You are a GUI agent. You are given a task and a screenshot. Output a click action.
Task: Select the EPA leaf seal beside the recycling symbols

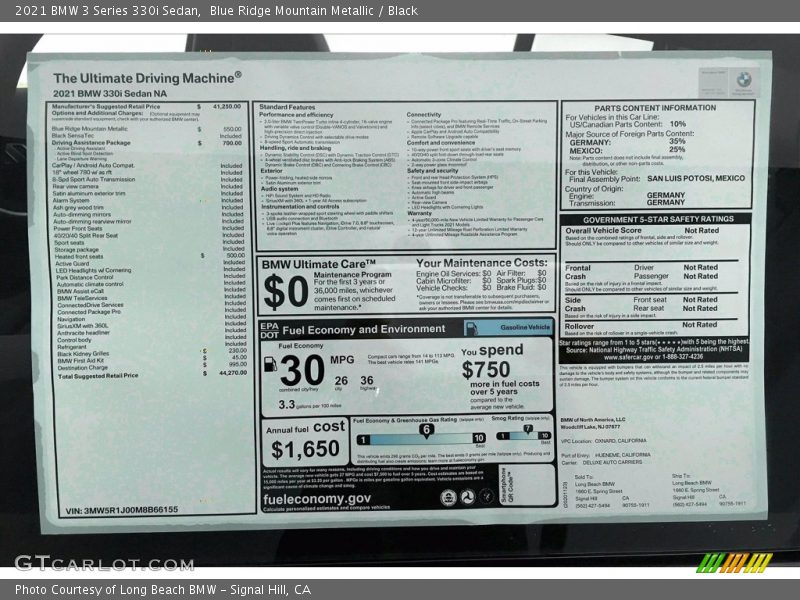[x=450, y=496]
